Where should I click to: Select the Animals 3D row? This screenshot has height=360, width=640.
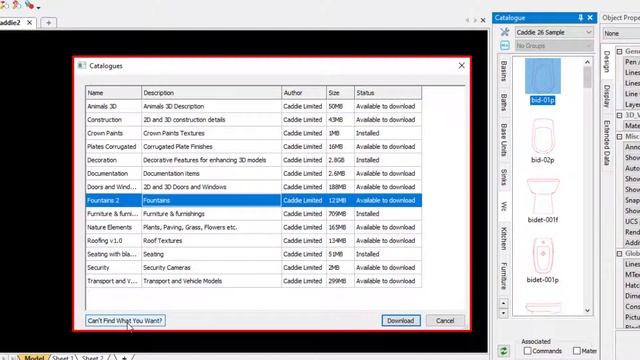[x=253, y=106]
